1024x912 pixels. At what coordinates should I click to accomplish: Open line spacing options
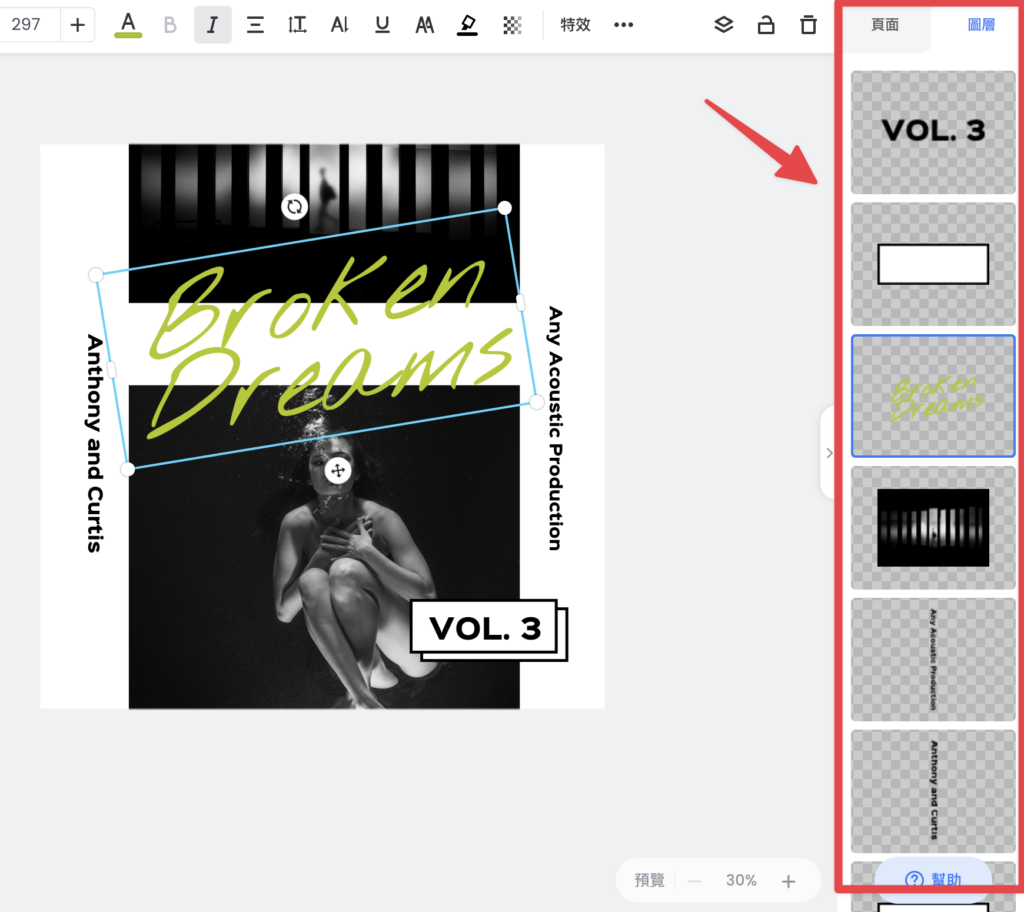click(297, 25)
